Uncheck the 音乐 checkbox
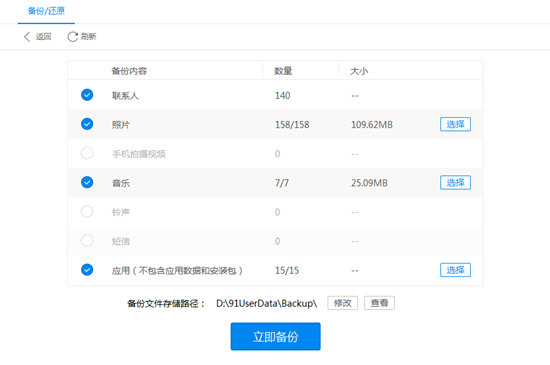 [87, 182]
